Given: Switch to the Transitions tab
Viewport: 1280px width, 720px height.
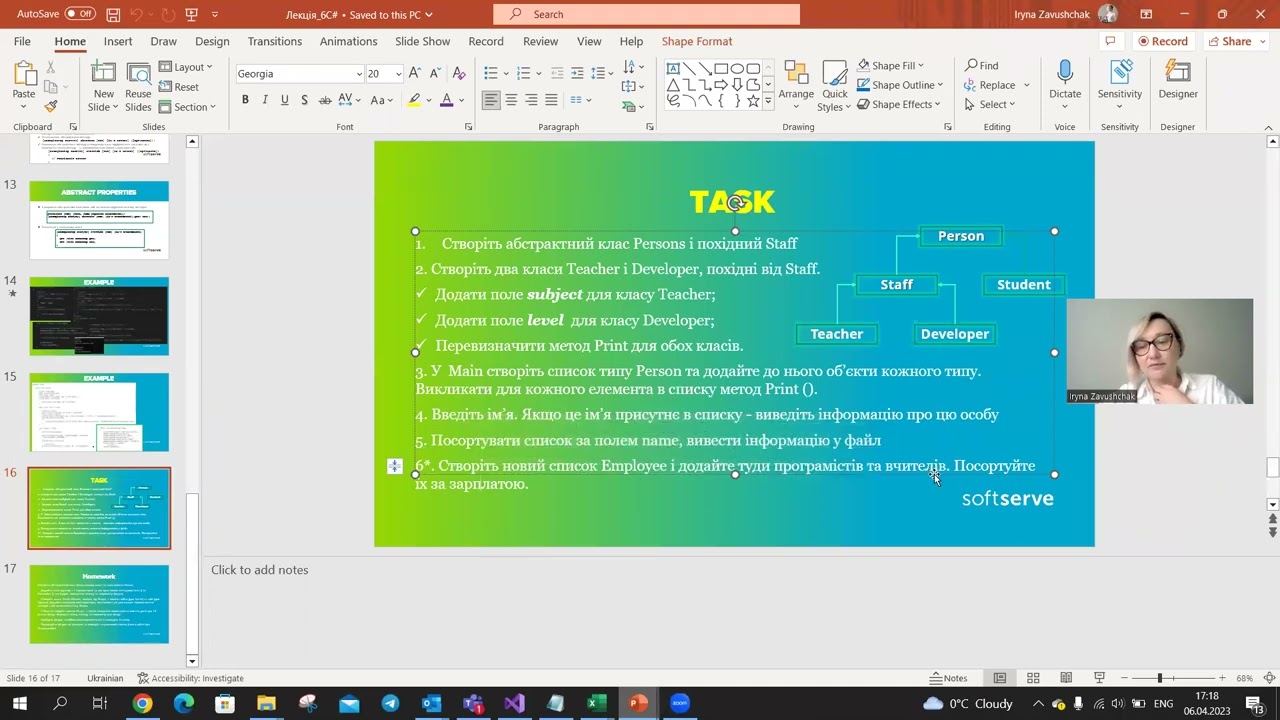Looking at the screenshot, I should point(275,41).
